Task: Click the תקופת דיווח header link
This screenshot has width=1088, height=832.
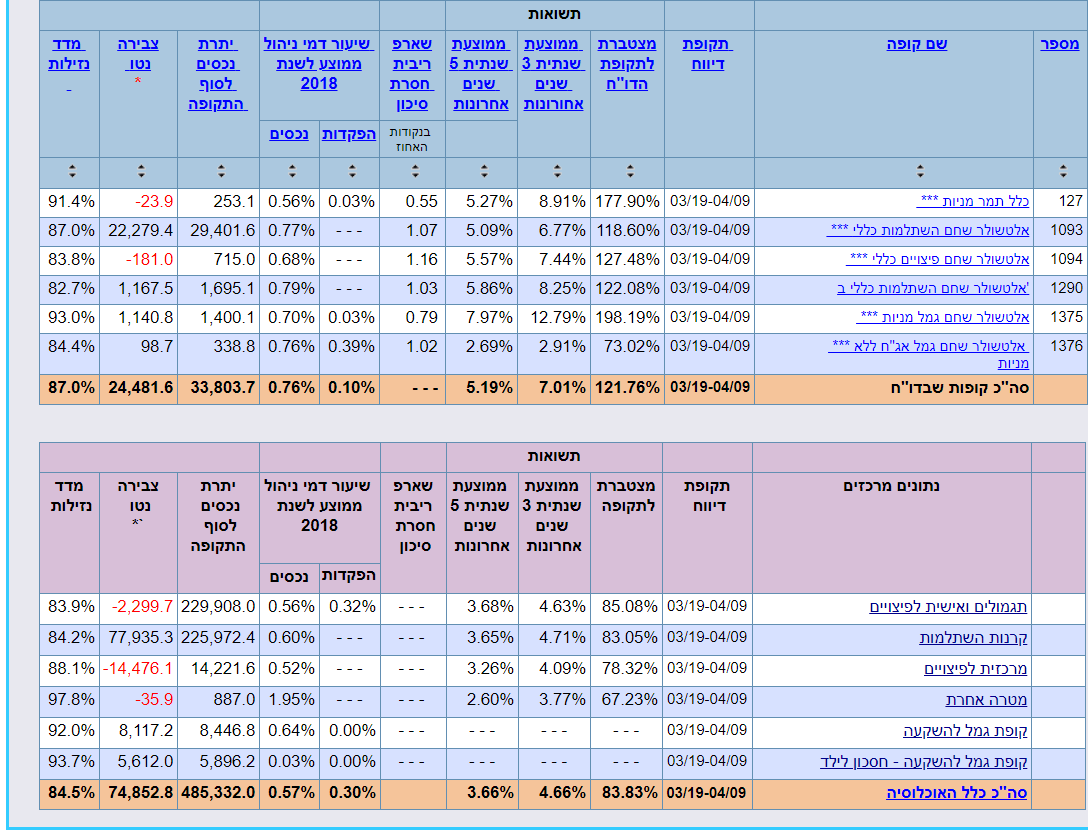Action: click(x=708, y=54)
